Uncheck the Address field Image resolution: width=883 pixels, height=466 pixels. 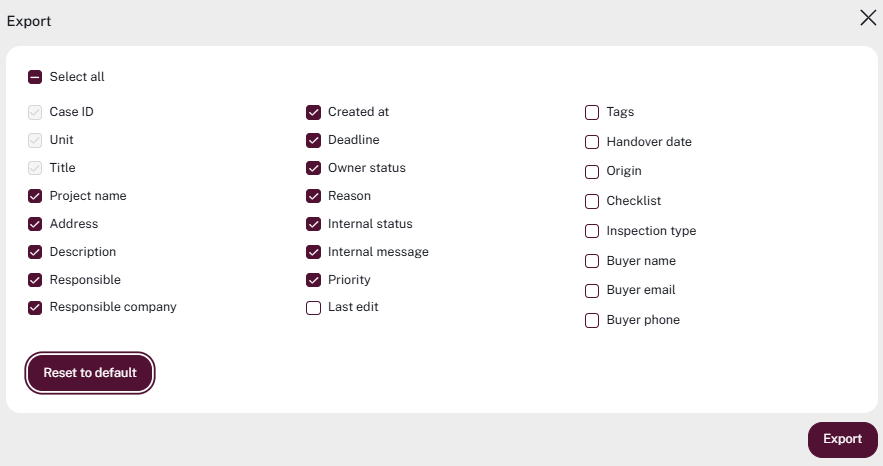tap(35, 224)
